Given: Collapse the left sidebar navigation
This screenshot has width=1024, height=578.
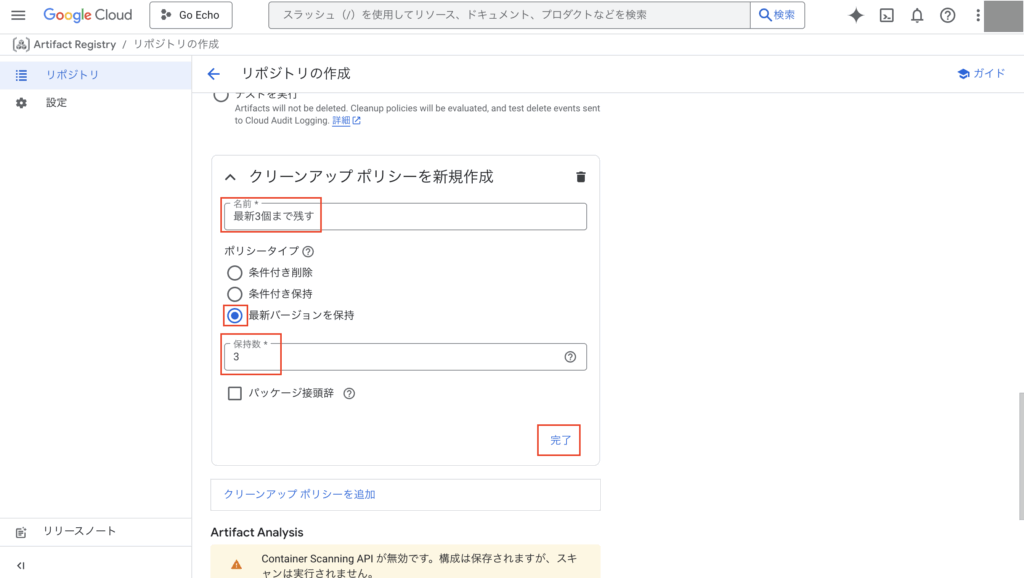Looking at the screenshot, I should coord(21,565).
